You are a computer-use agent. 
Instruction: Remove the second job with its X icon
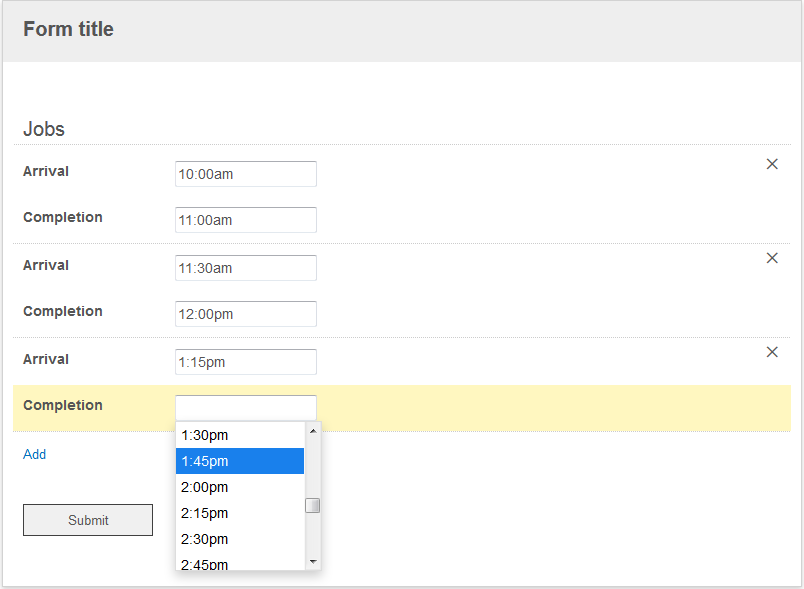(772, 258)
